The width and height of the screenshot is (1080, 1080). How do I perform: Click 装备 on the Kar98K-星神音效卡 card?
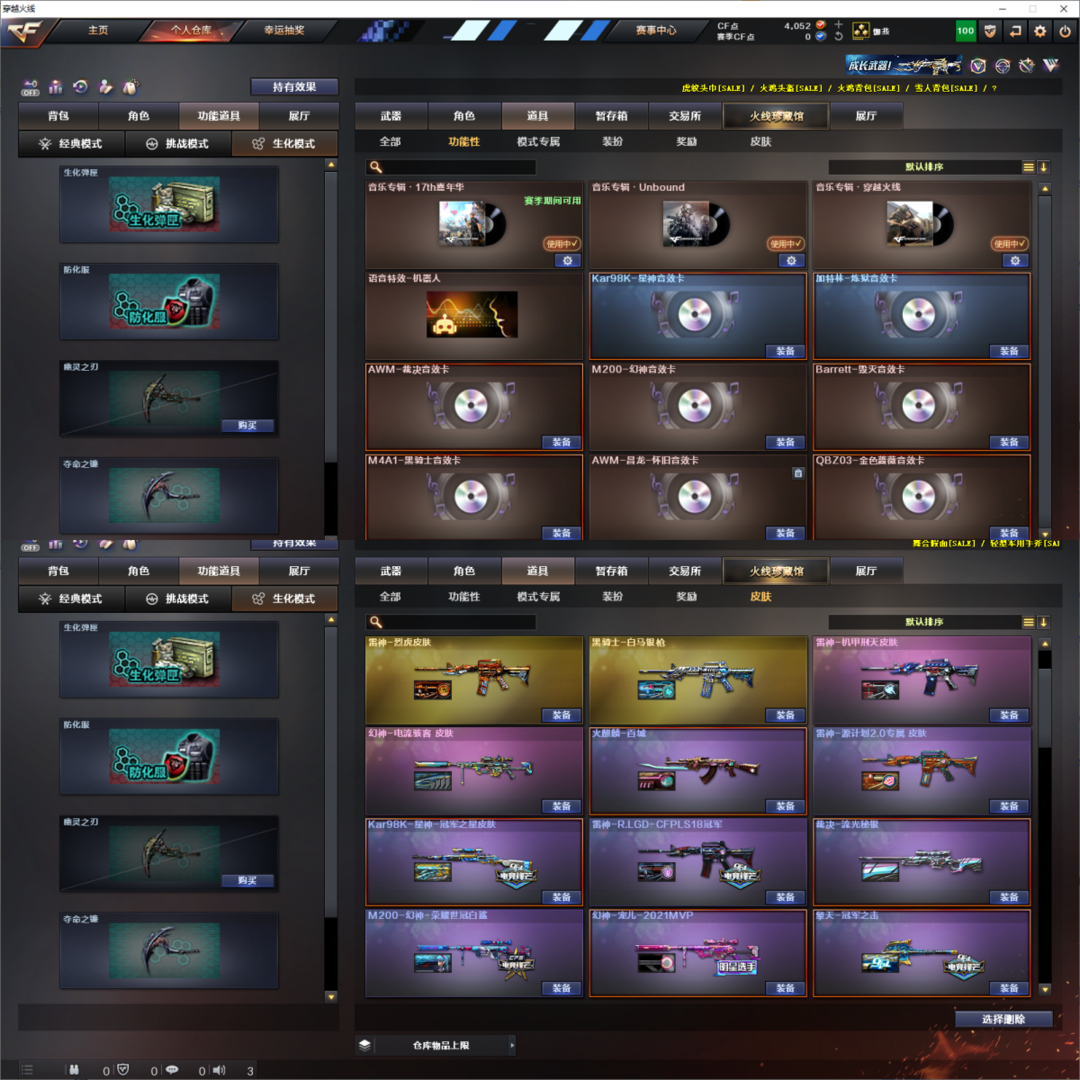click(786, 351)
